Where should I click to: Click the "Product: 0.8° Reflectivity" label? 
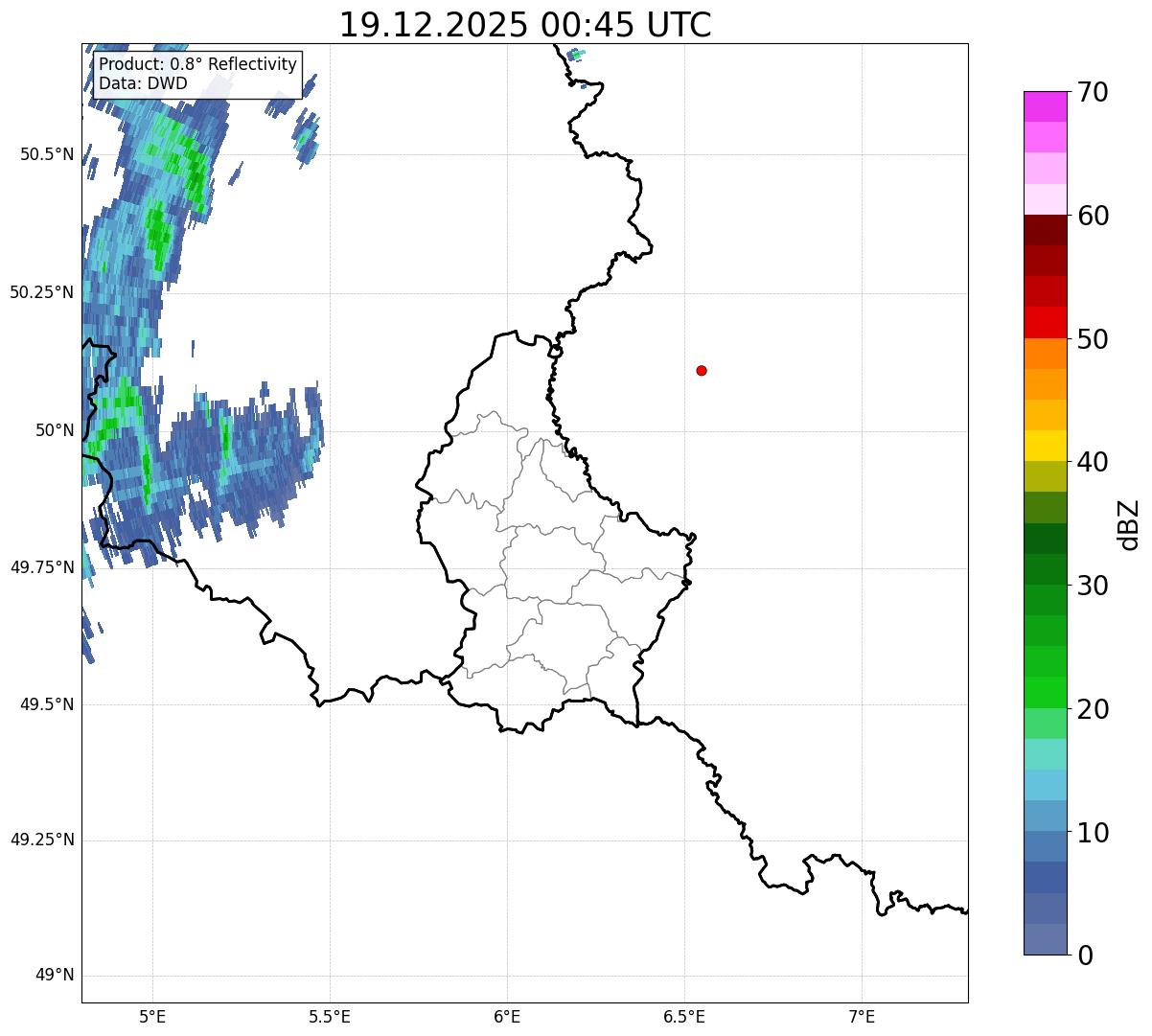(198, 64)
